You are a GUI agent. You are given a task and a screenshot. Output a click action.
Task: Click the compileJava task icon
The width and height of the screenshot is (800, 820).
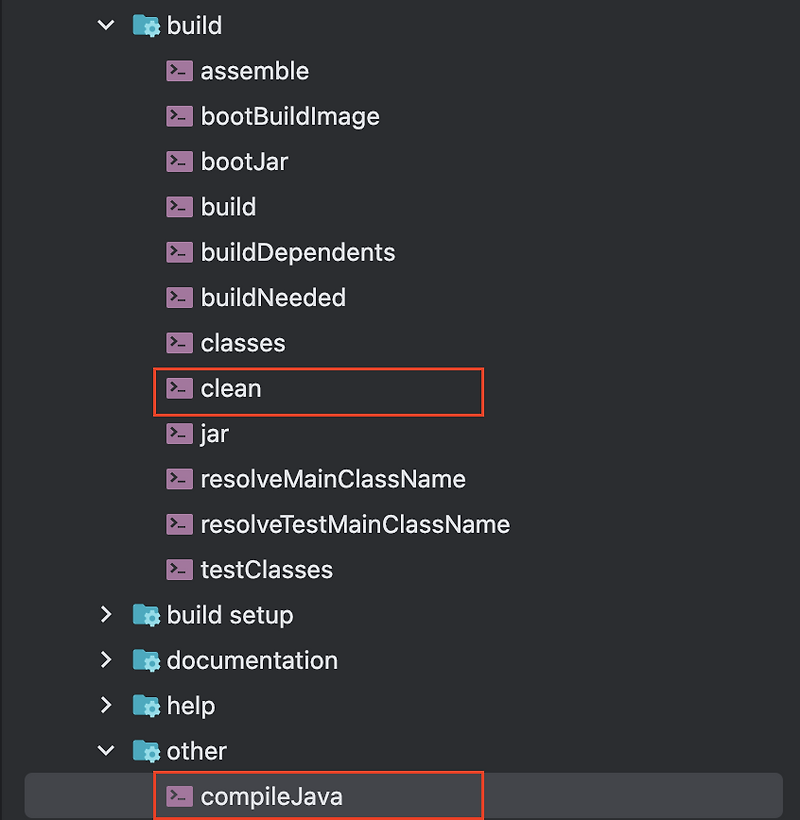coord(179,796)
